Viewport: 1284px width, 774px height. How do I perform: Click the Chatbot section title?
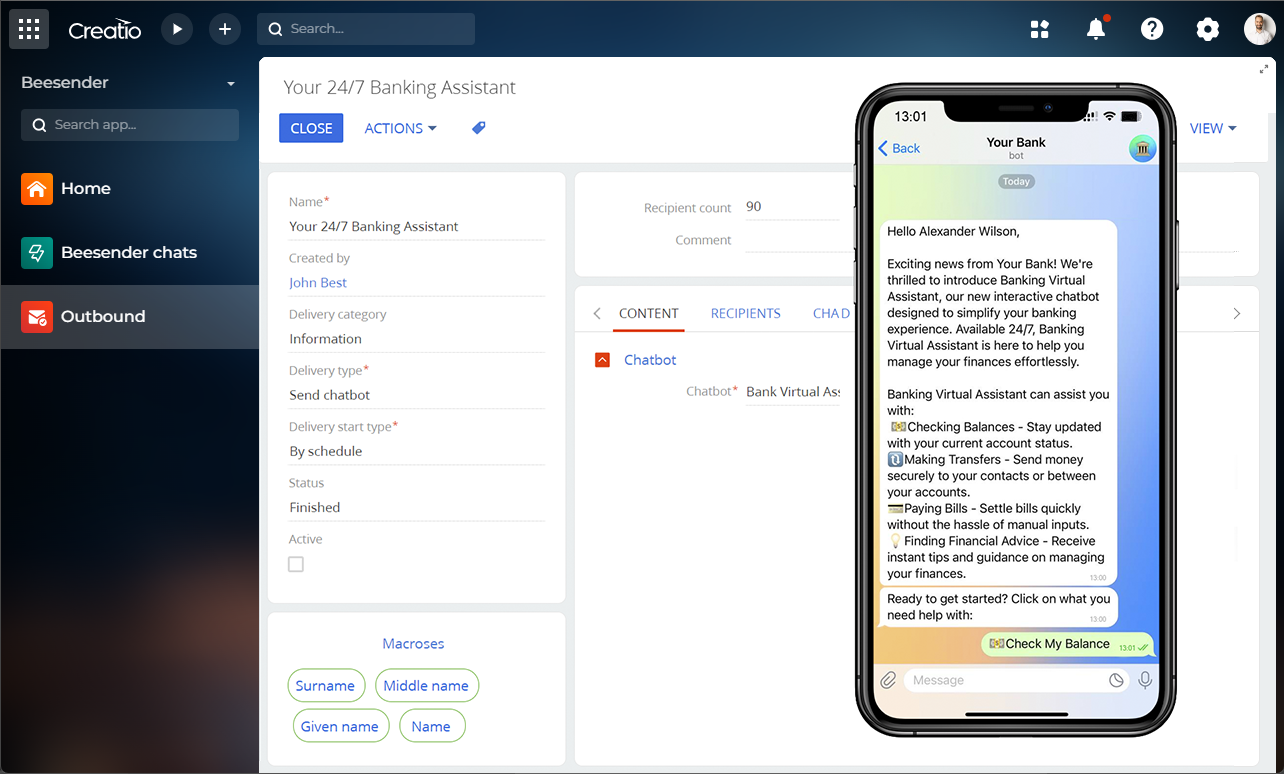coord(650,360)
